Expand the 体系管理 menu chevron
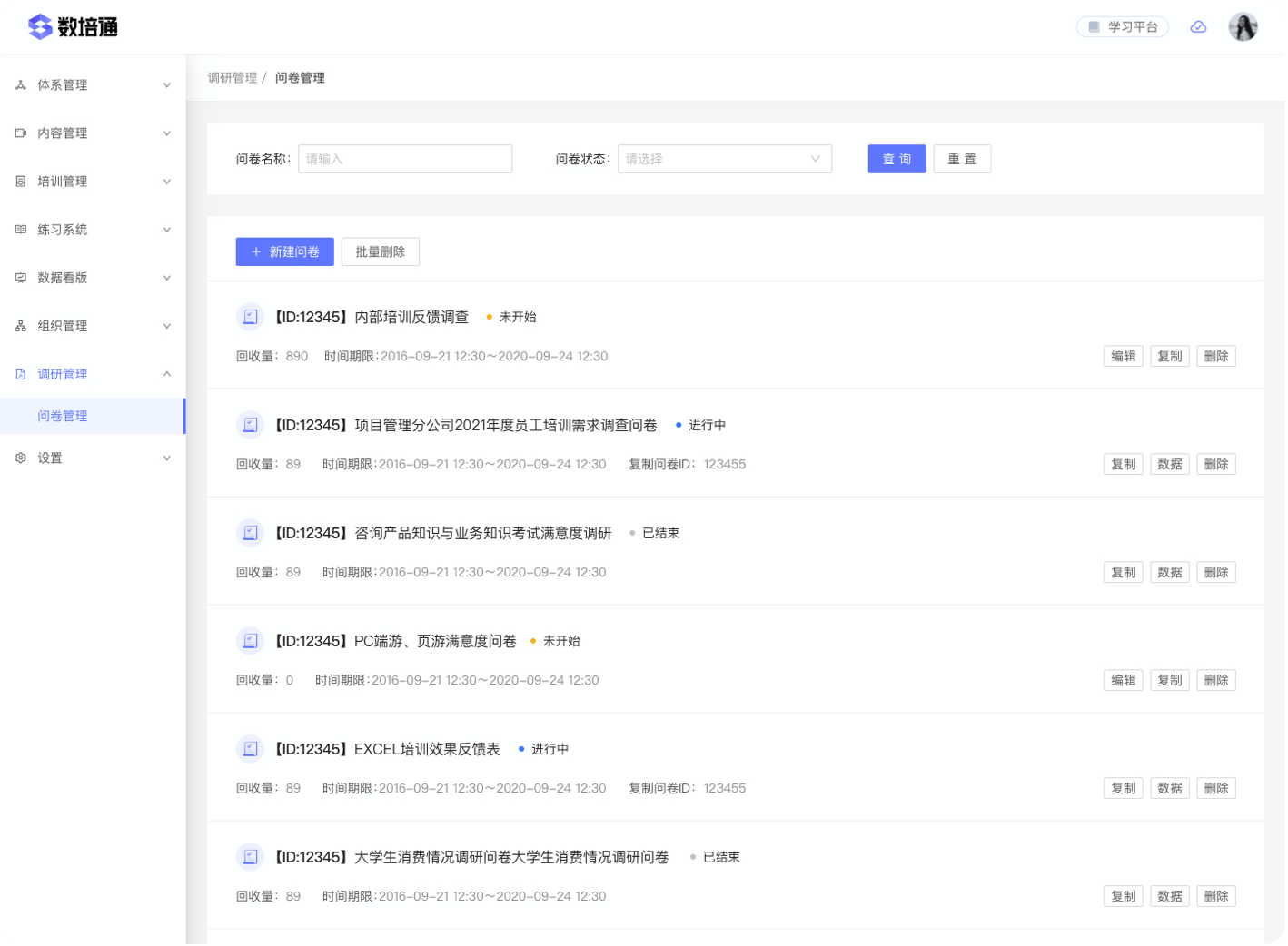This screenshot has width=1288, height=946. coord(166,85)
